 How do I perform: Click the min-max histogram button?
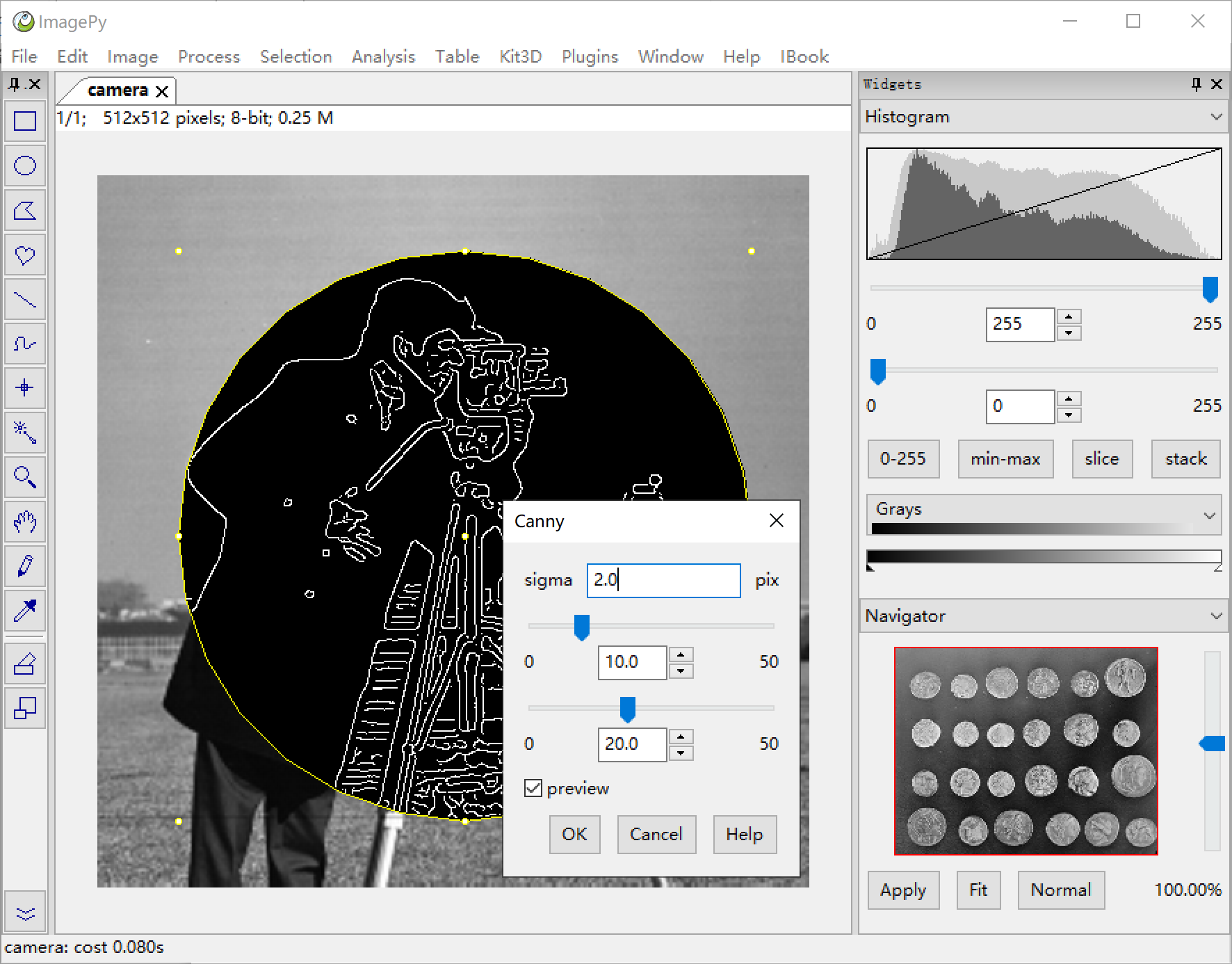1005,458
